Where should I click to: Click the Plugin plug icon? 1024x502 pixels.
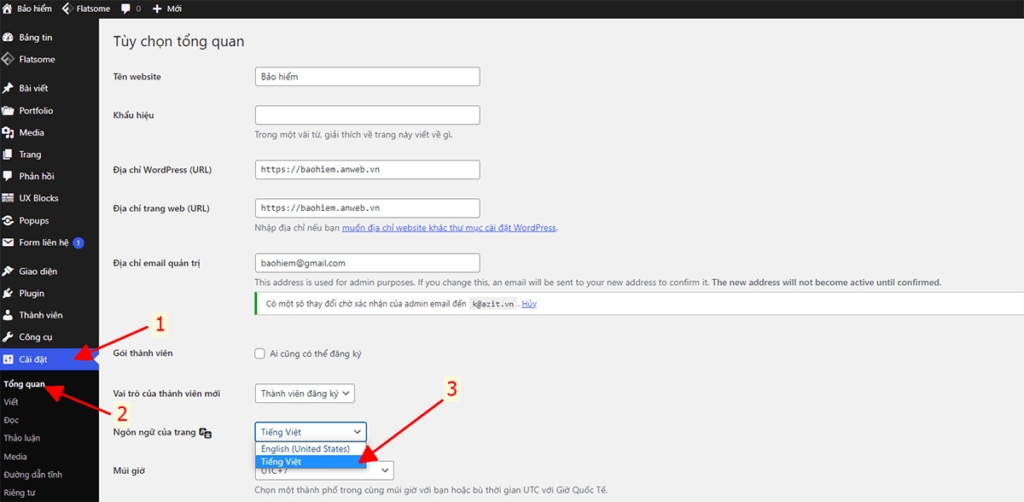[8, 293]
